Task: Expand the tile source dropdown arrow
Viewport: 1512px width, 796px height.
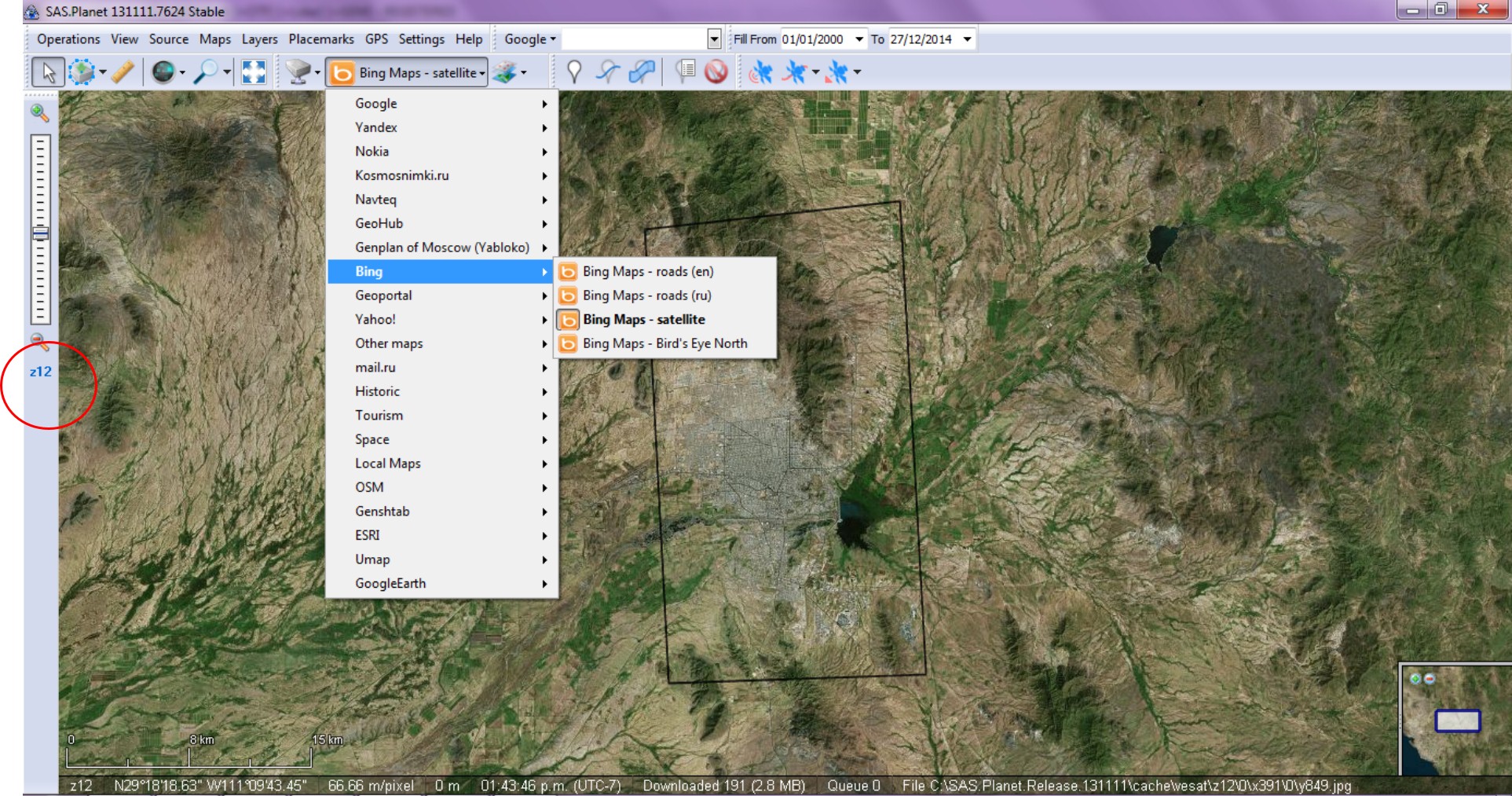Action: (317, 73)
